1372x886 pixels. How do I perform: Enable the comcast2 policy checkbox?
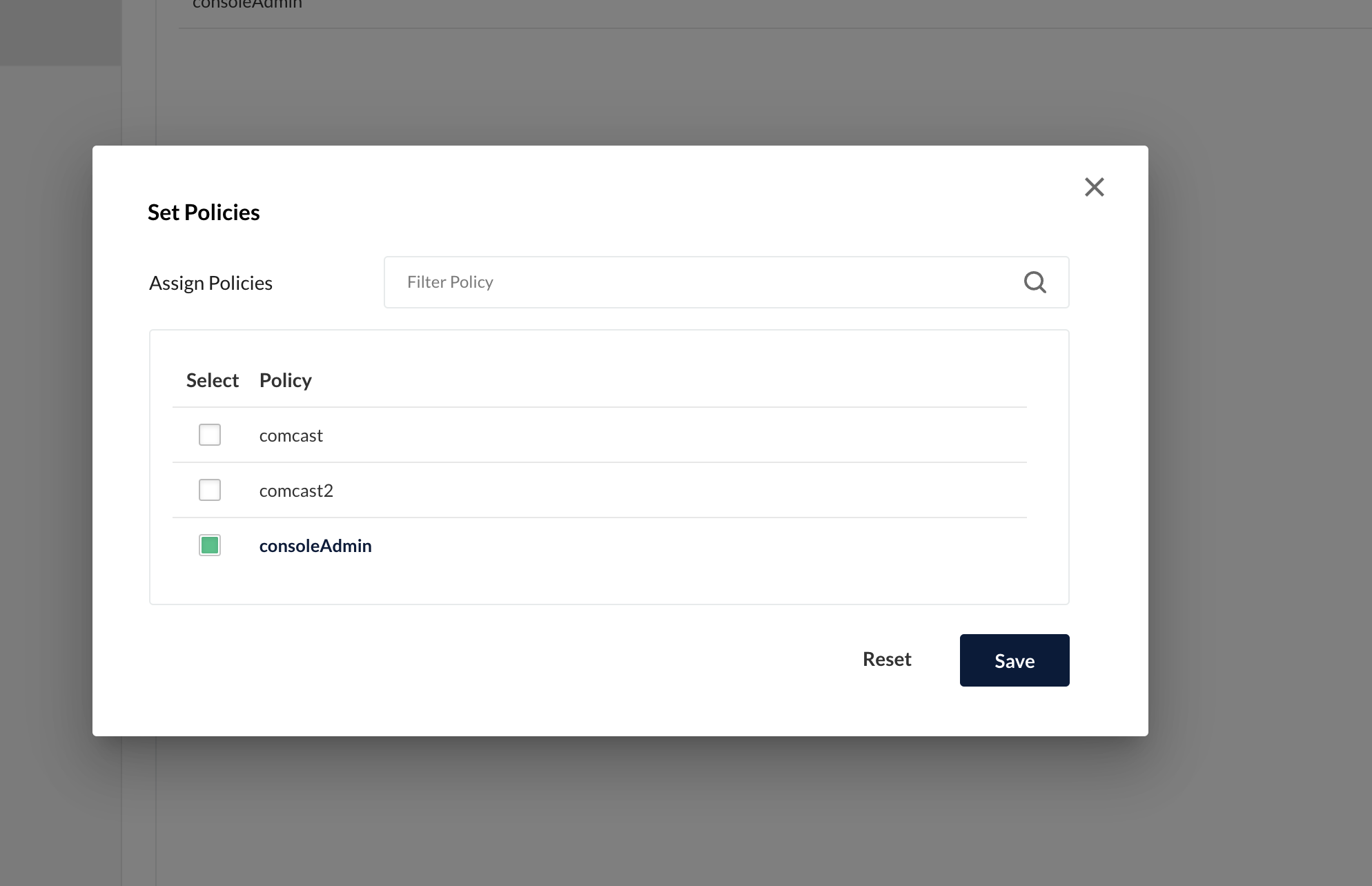pyautogui.click(x=210, y=490)
